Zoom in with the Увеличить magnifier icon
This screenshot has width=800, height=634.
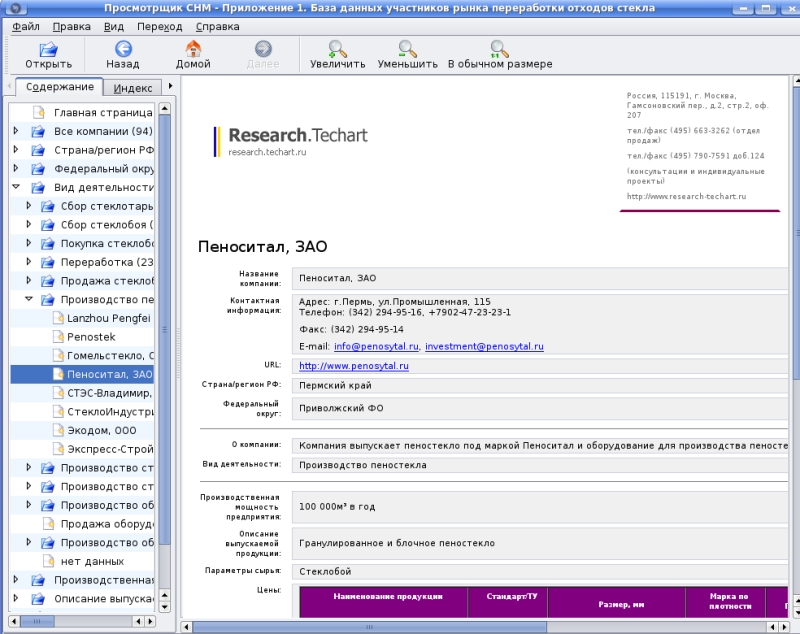click(337, 49)
